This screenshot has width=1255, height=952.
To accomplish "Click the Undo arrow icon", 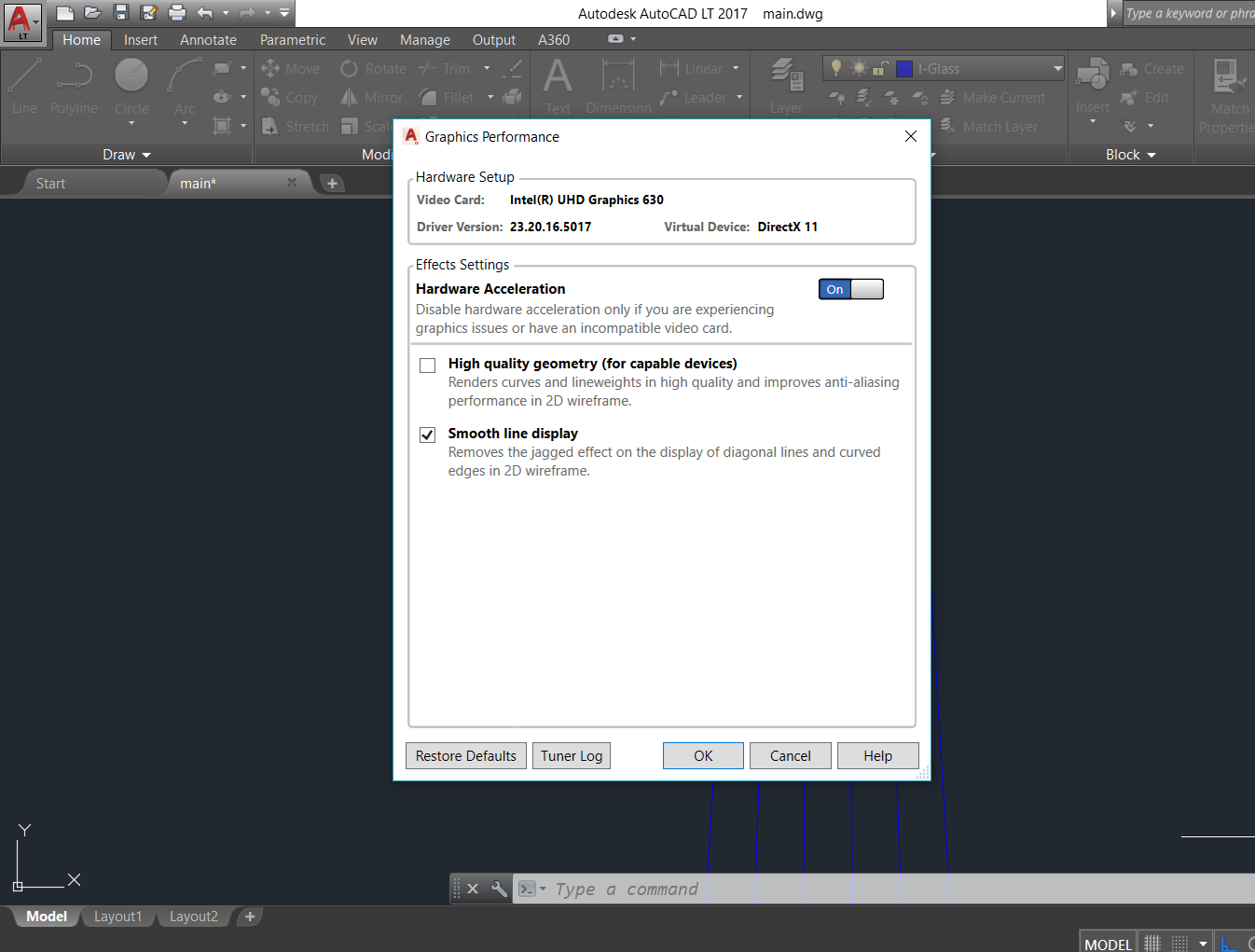I will coord(202,13).
